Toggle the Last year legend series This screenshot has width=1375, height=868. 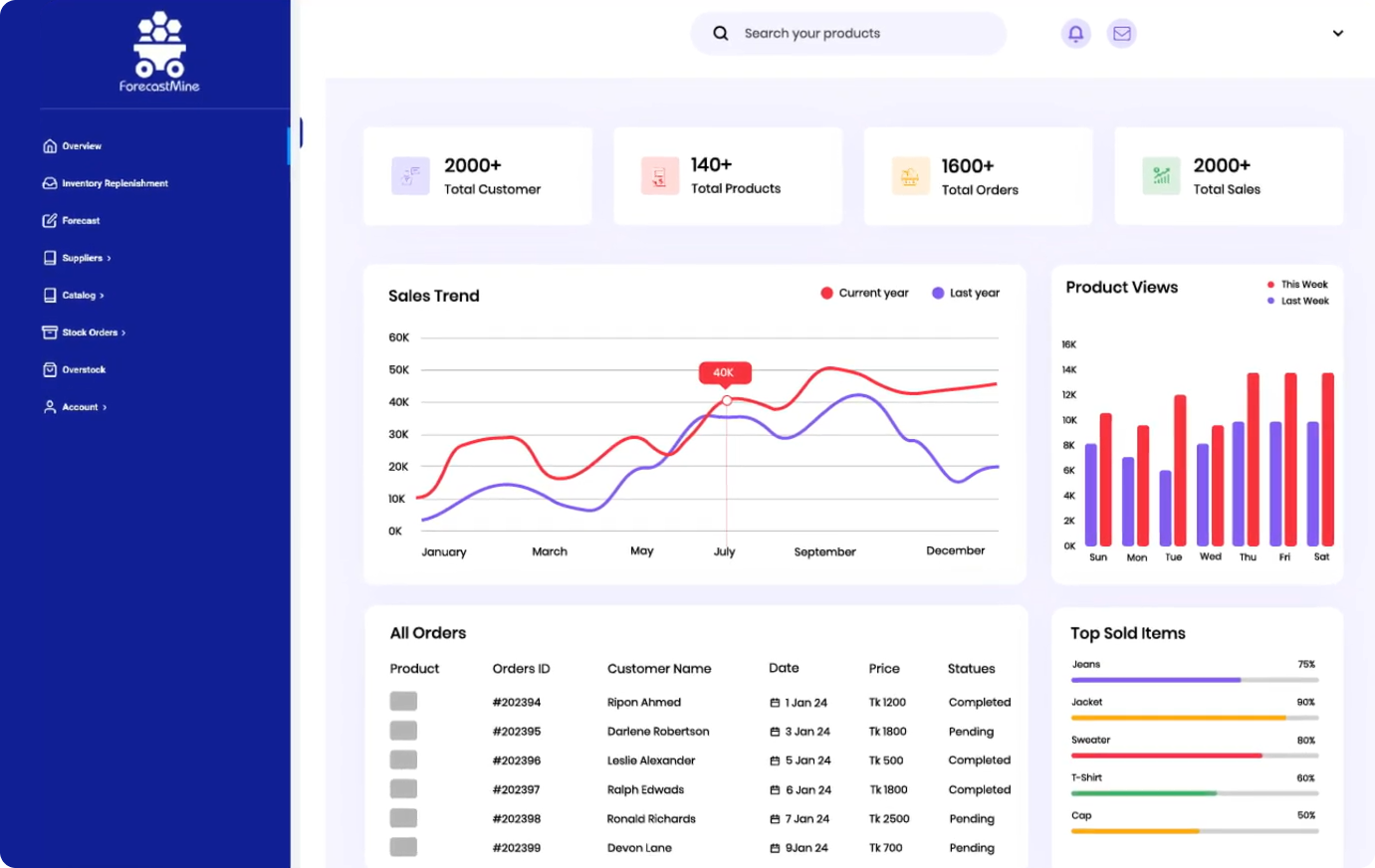(x=965, y=293)
